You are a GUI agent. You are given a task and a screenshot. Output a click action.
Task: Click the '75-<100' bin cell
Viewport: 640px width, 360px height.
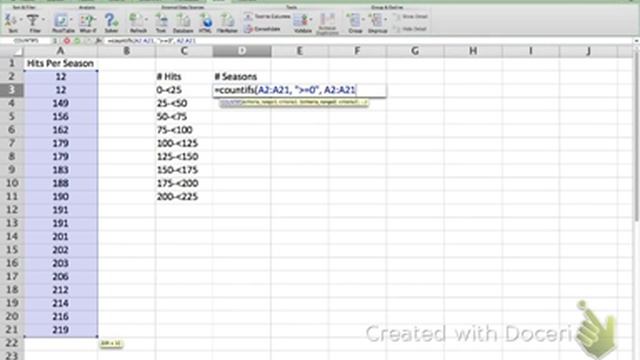tap(184, 130)
